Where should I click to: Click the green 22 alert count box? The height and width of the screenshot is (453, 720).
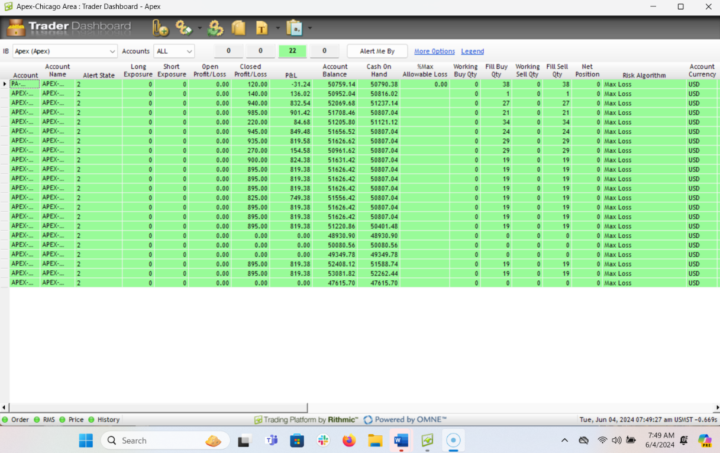(292, 51)
